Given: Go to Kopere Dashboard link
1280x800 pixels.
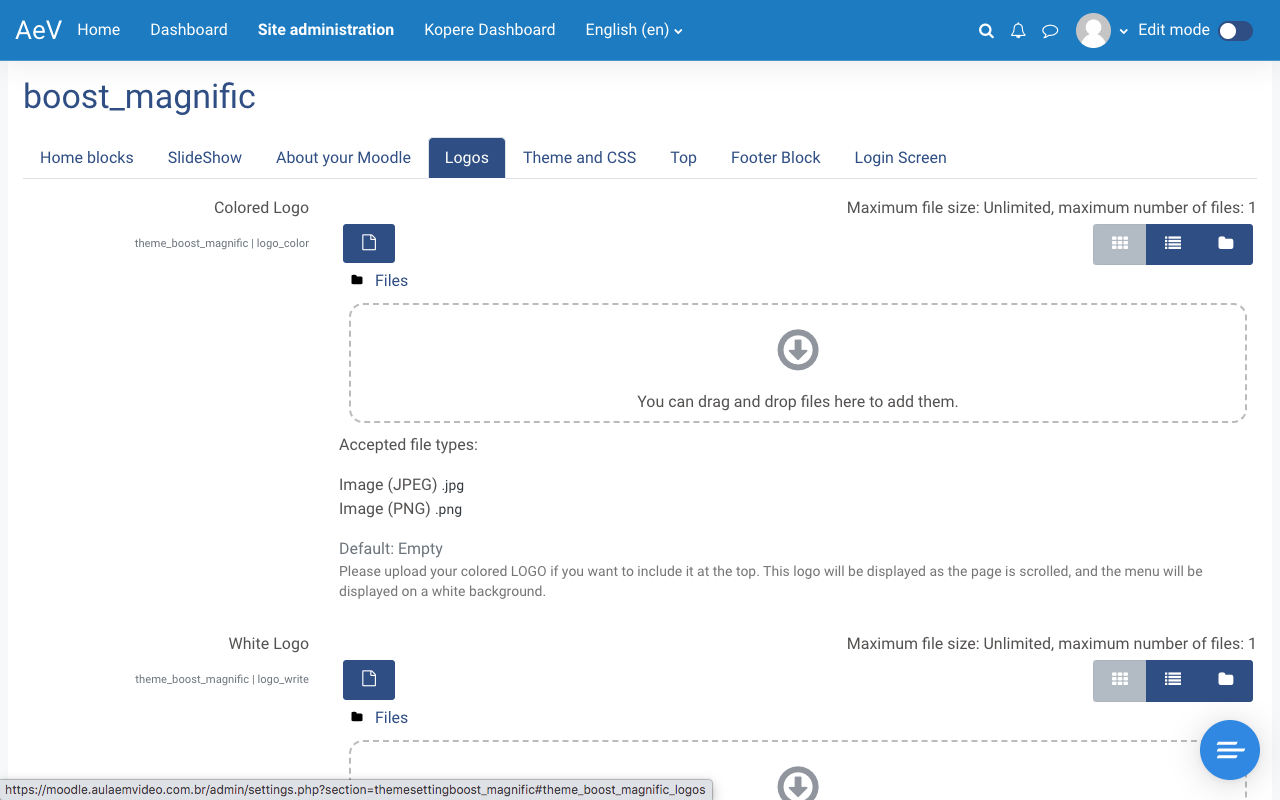Looking at the screenshot, I should pos(489,30).
